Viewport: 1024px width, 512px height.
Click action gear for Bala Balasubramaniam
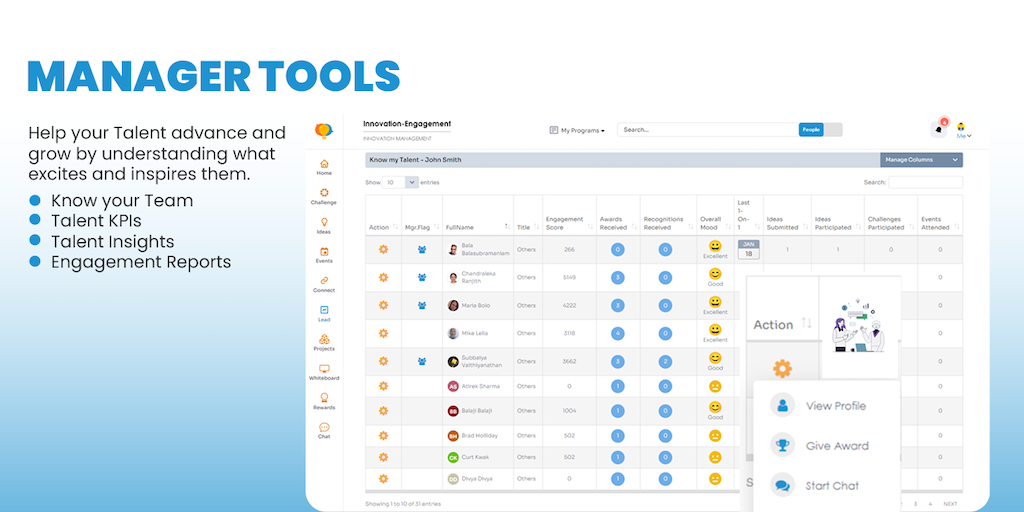tap(383, 249)
